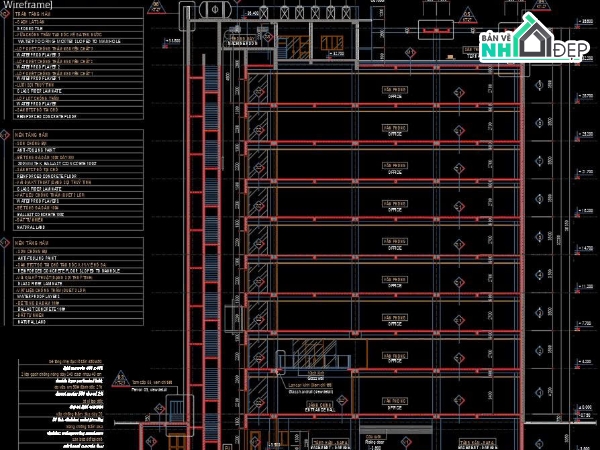Image resolution: width=600 pixels, height=450 pixels.
Task: Open the Wireframe visual style viewport control
Action: pyautogui.click(x=26, y=4)
